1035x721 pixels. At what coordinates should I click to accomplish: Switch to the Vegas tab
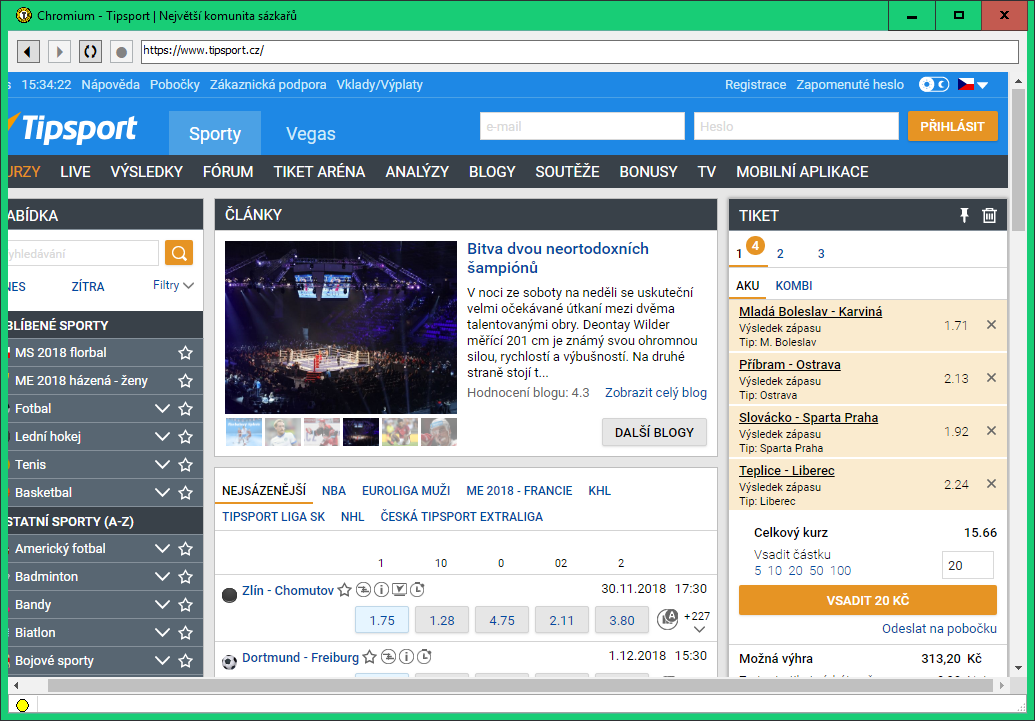pyautogui.click(x=311, y=133)
